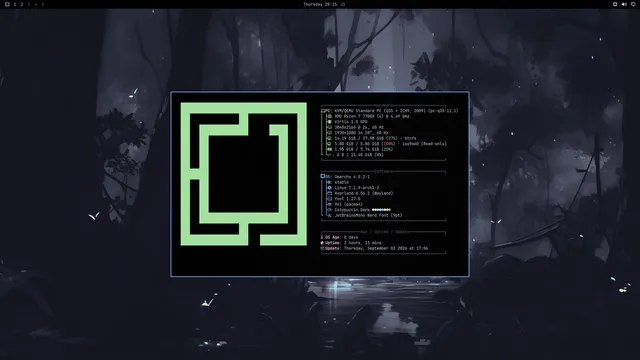Click the CPU icon beside AMD Ryzen 7
The width and height of the screenshot is (640, 360).
tap(329, 116)
